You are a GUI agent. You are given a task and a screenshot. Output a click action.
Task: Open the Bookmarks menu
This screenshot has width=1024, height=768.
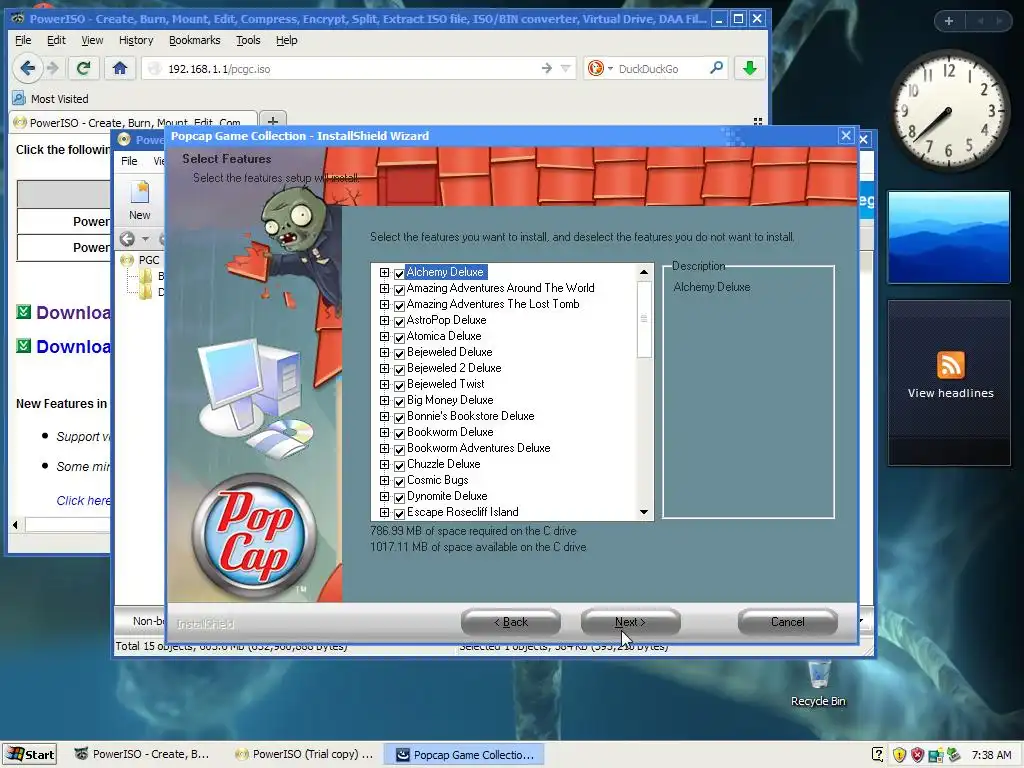[x=195, y=40]
